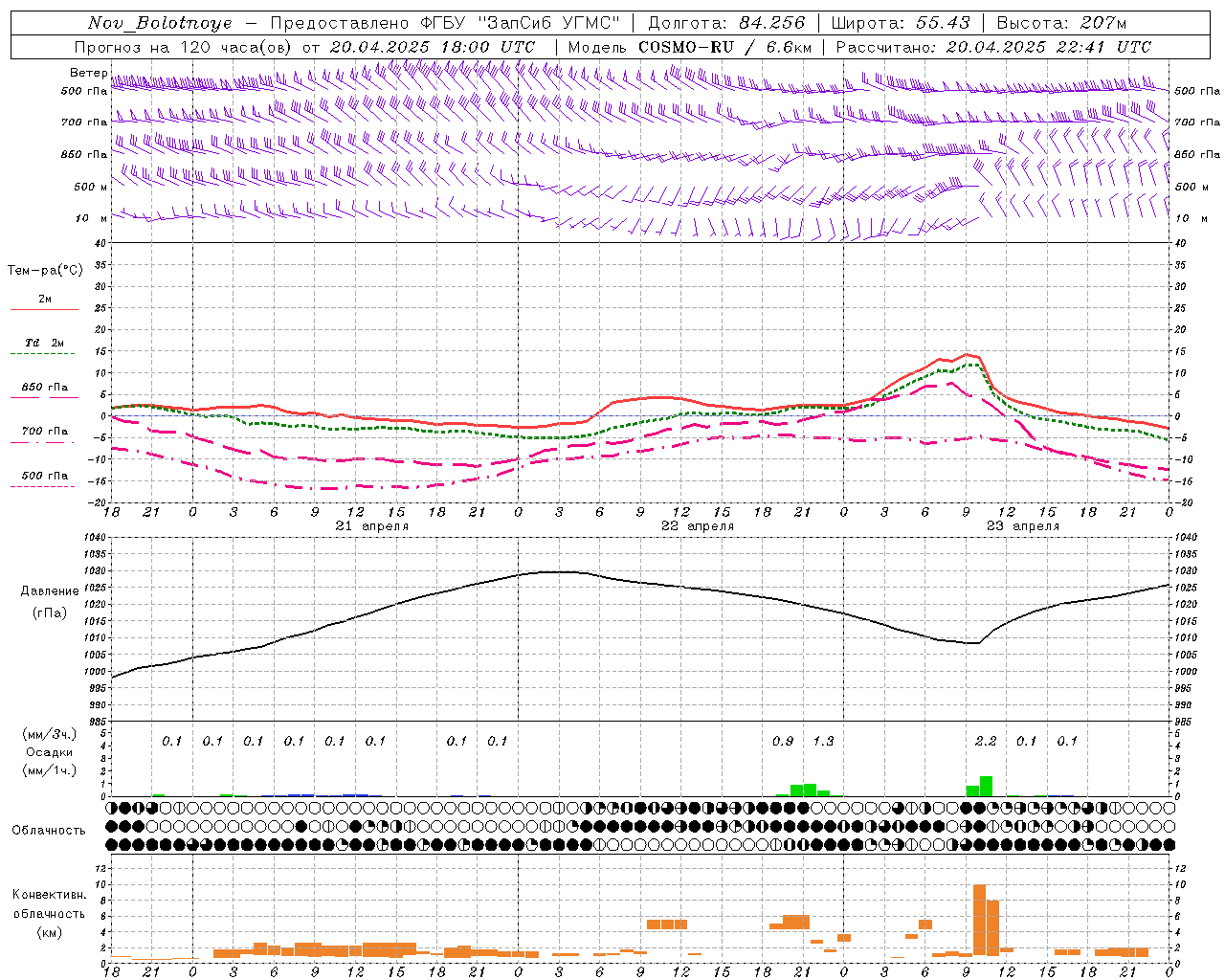Click the 500 гПа legend entry under Тем-ра
Screen dimensions: 1225x980
[x=45, y=476]
